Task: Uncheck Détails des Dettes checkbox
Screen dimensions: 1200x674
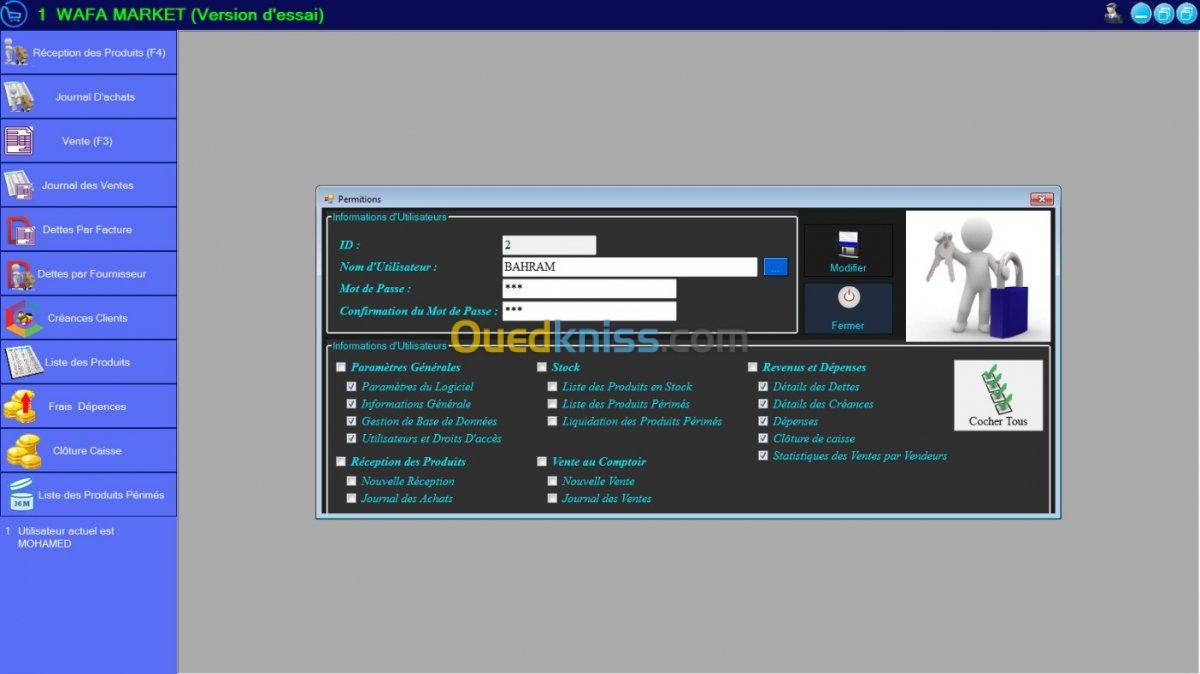Action: click(x=763, y=387)
